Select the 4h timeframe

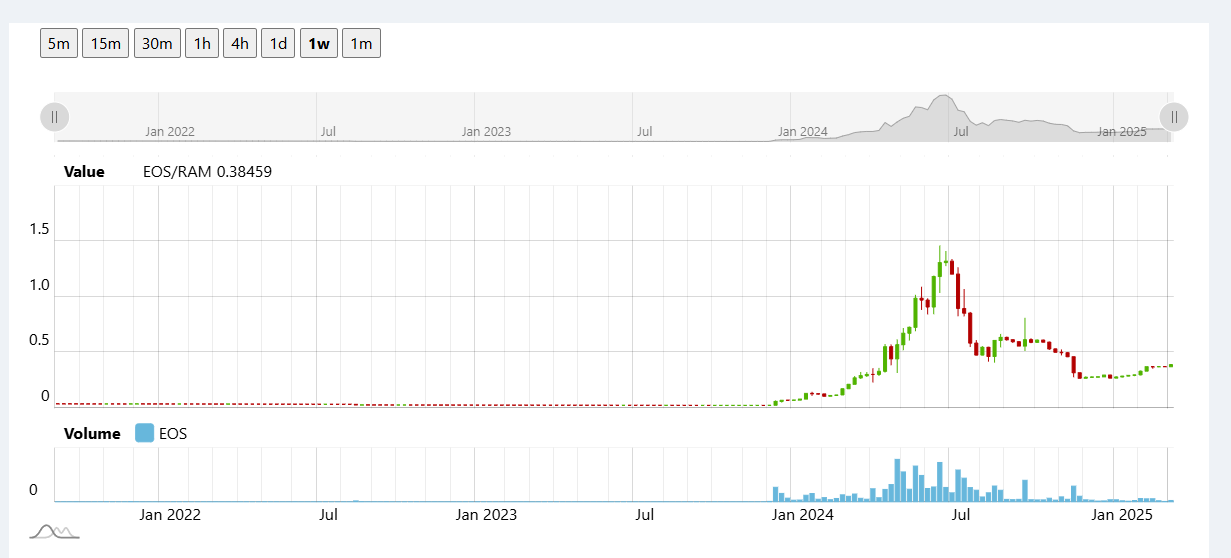pyautogui.click(x=240, y=43)
